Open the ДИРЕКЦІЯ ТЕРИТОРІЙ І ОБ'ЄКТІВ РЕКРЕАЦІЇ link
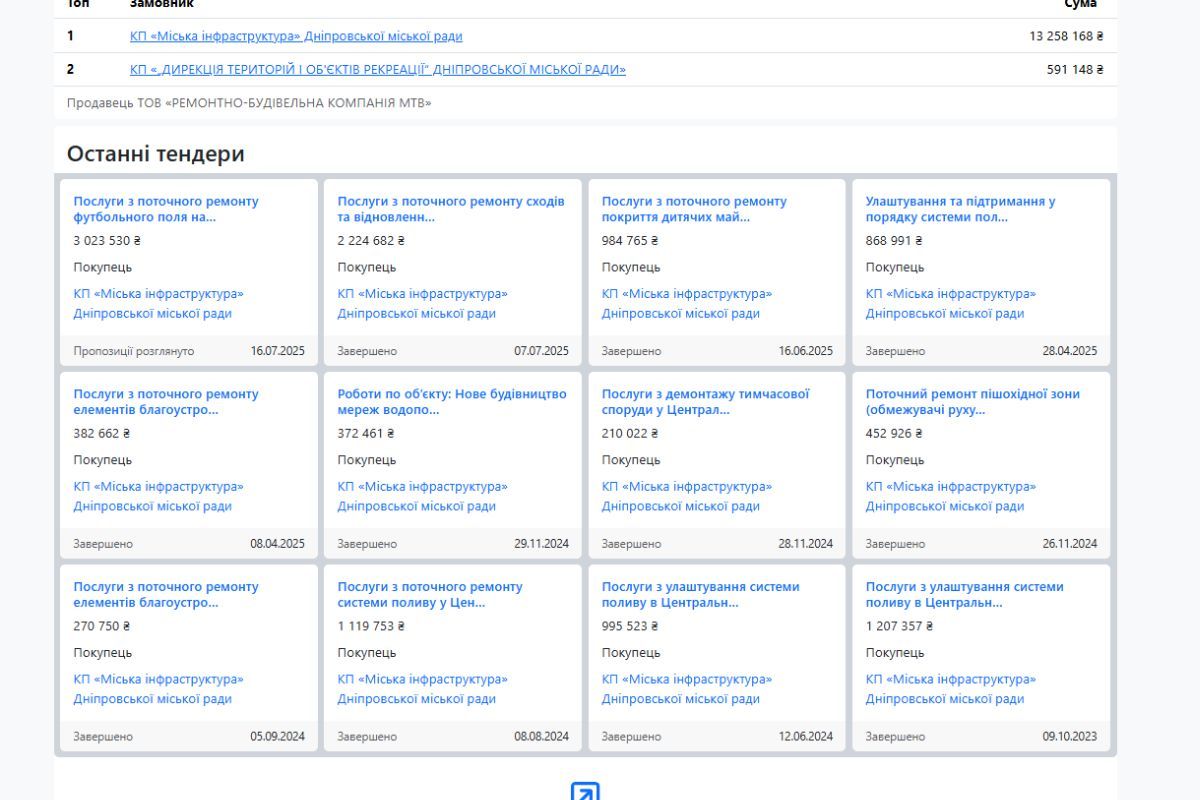1200x800 pixels. click(x=378, y=70)
